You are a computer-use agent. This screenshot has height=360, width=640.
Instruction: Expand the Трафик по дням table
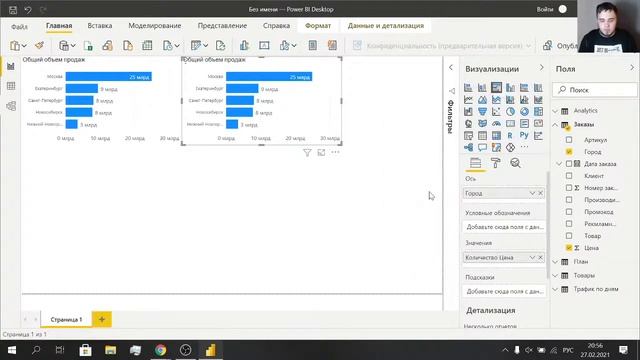point(555,289)
